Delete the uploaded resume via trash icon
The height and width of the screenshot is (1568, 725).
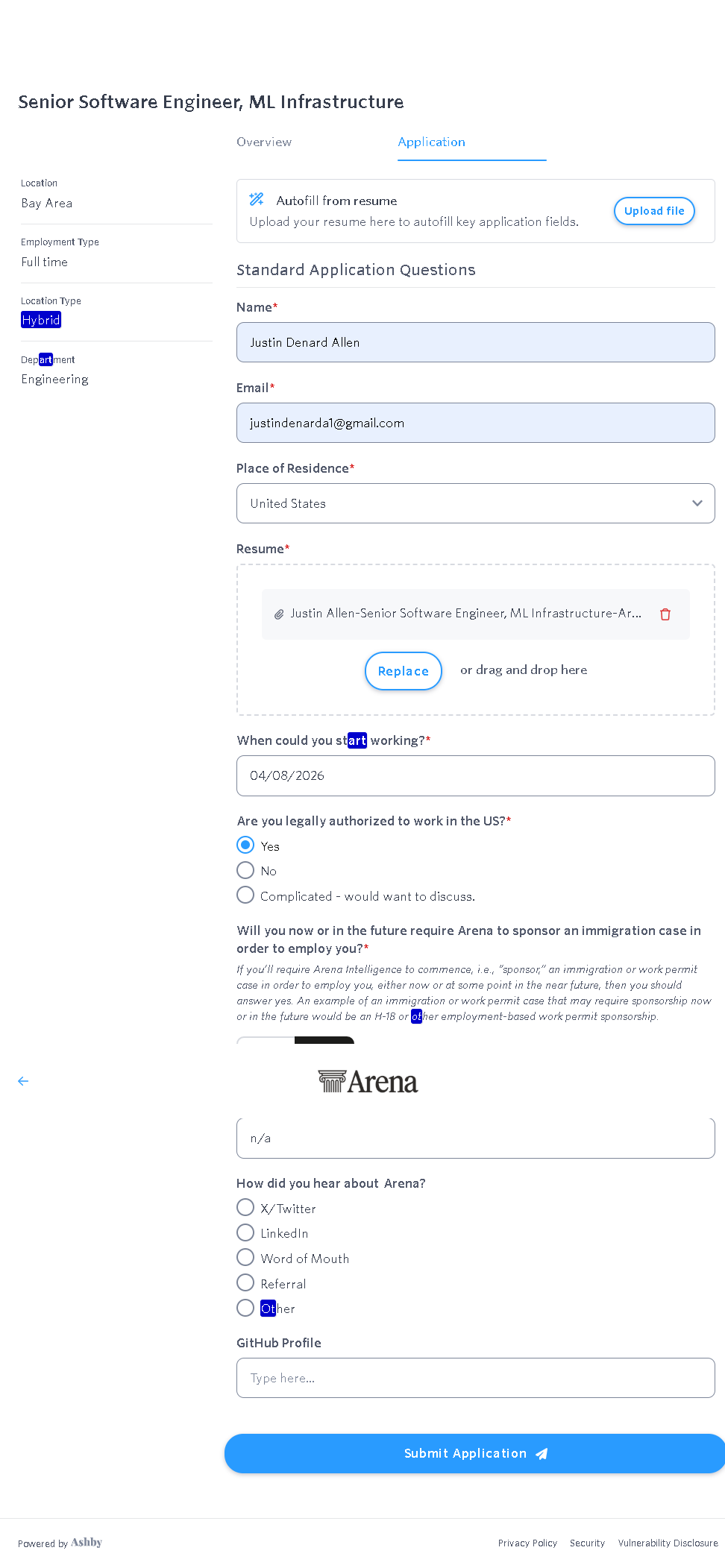pos(665,614)
